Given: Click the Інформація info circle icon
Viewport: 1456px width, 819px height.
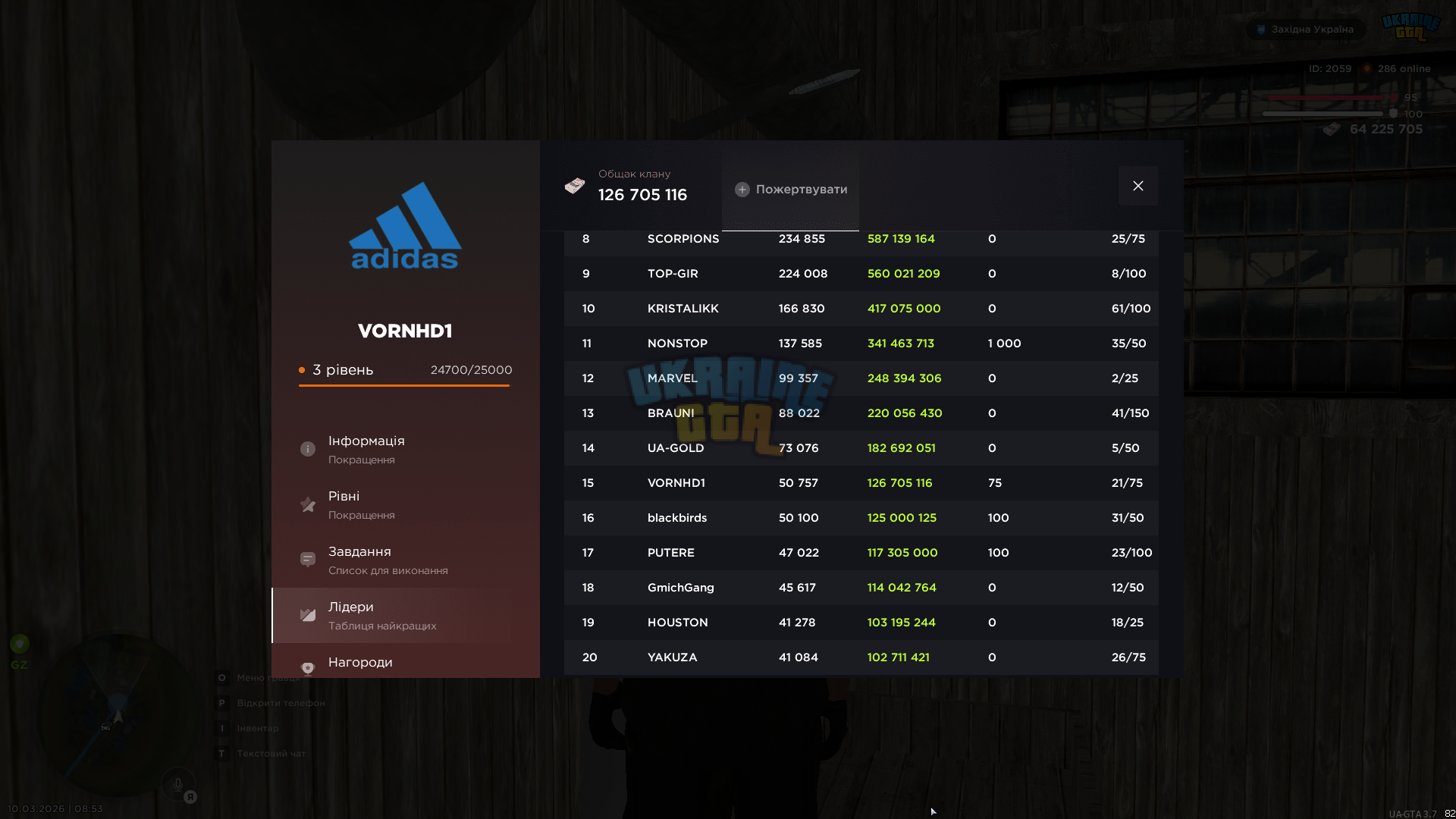Looking at the screenshot, I should [x=307, y=449].
